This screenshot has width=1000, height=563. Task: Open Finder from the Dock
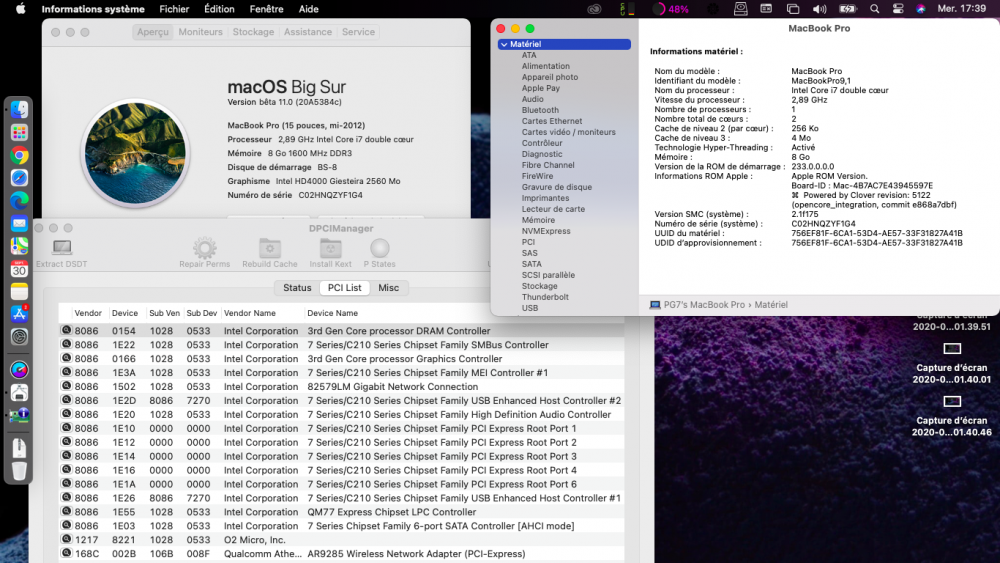[x=19, y=110]
